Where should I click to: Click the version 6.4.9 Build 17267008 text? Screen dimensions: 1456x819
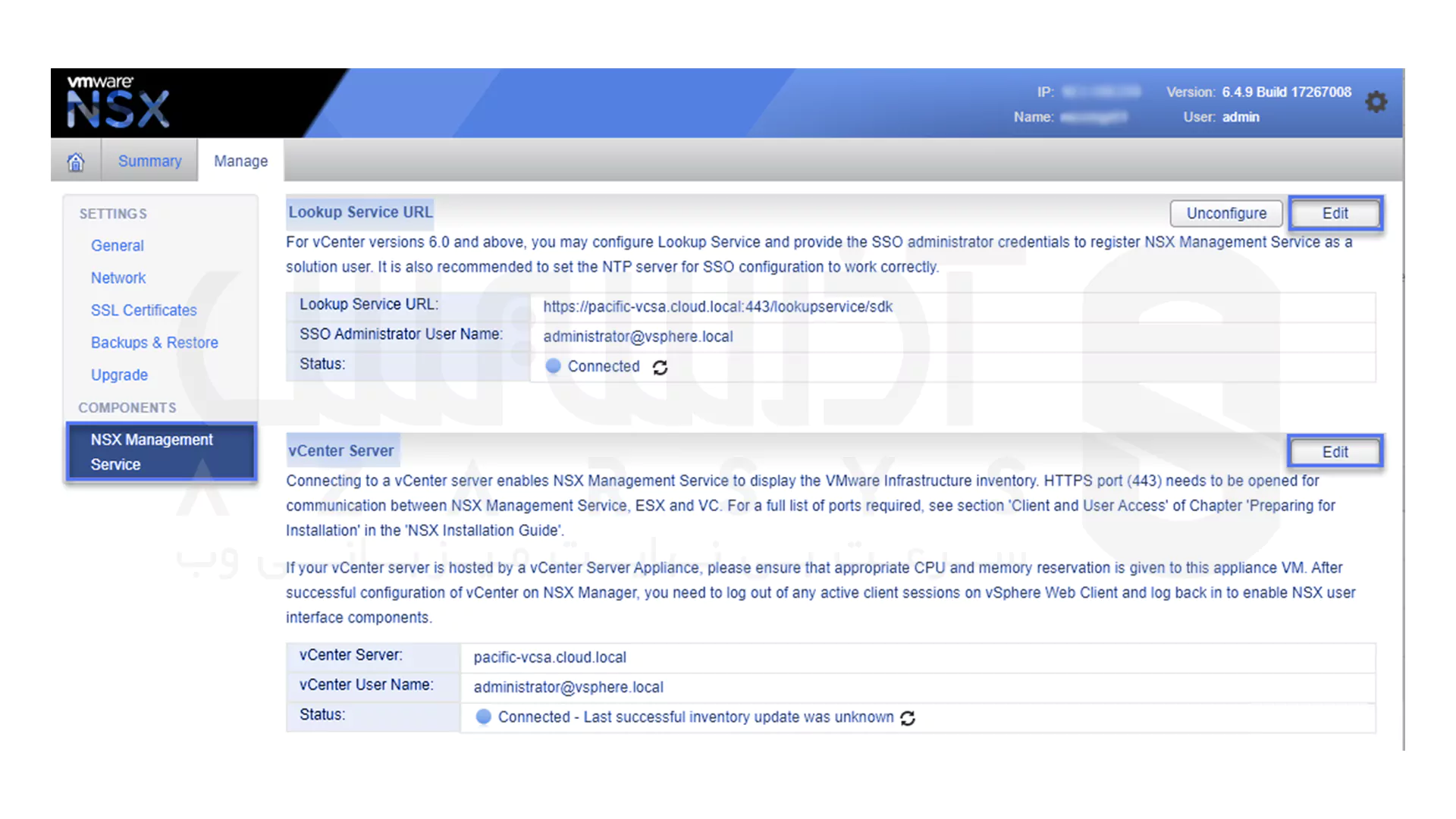(x=1286, y=92)
